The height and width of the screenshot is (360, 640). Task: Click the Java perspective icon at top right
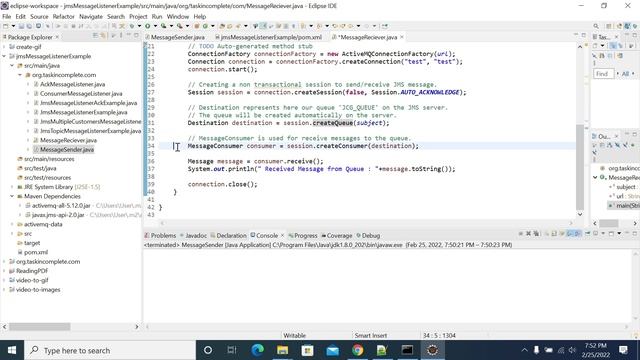pos(627,26)
